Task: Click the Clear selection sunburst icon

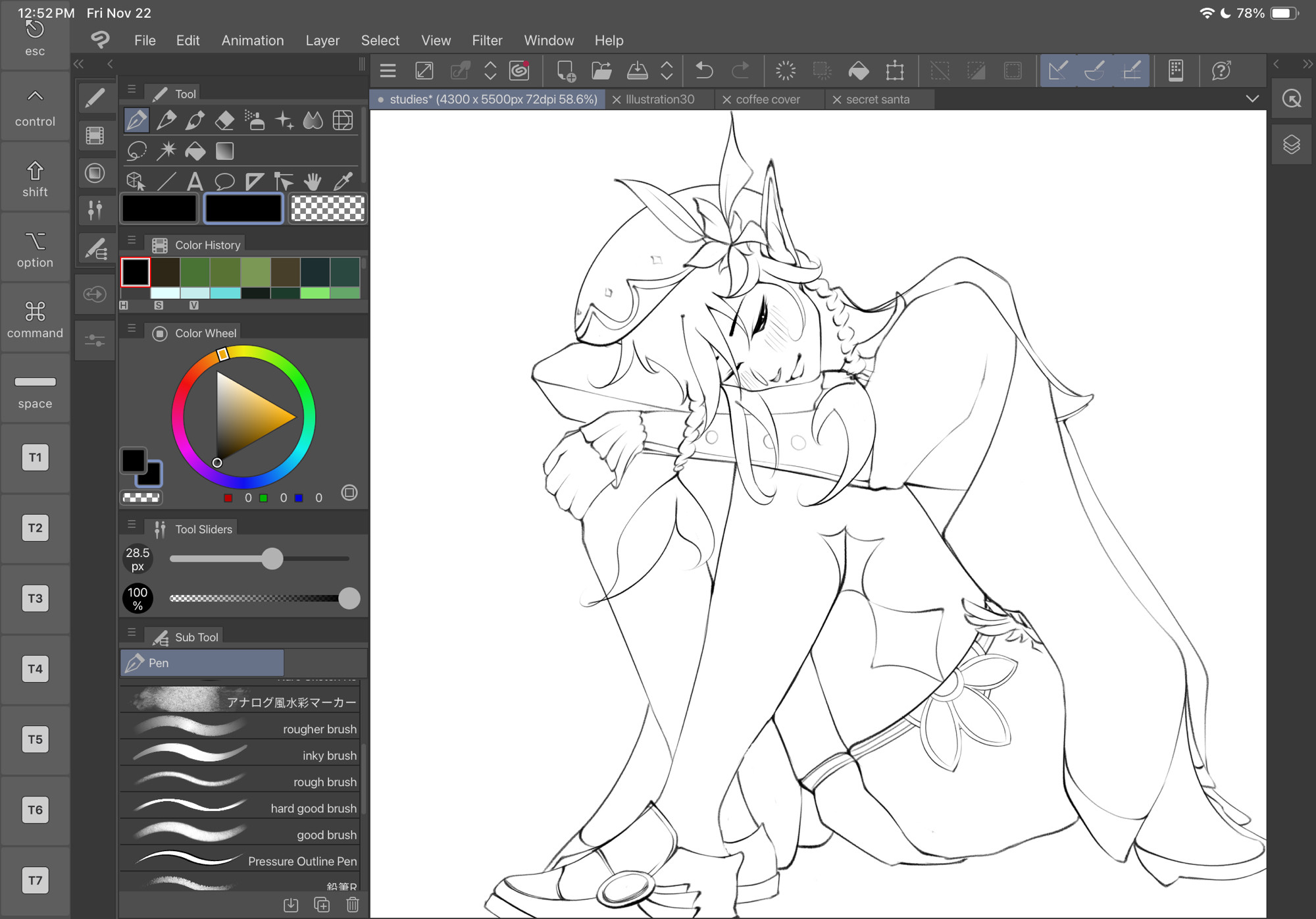Action: pyautogui.click(x=786, y=70)
